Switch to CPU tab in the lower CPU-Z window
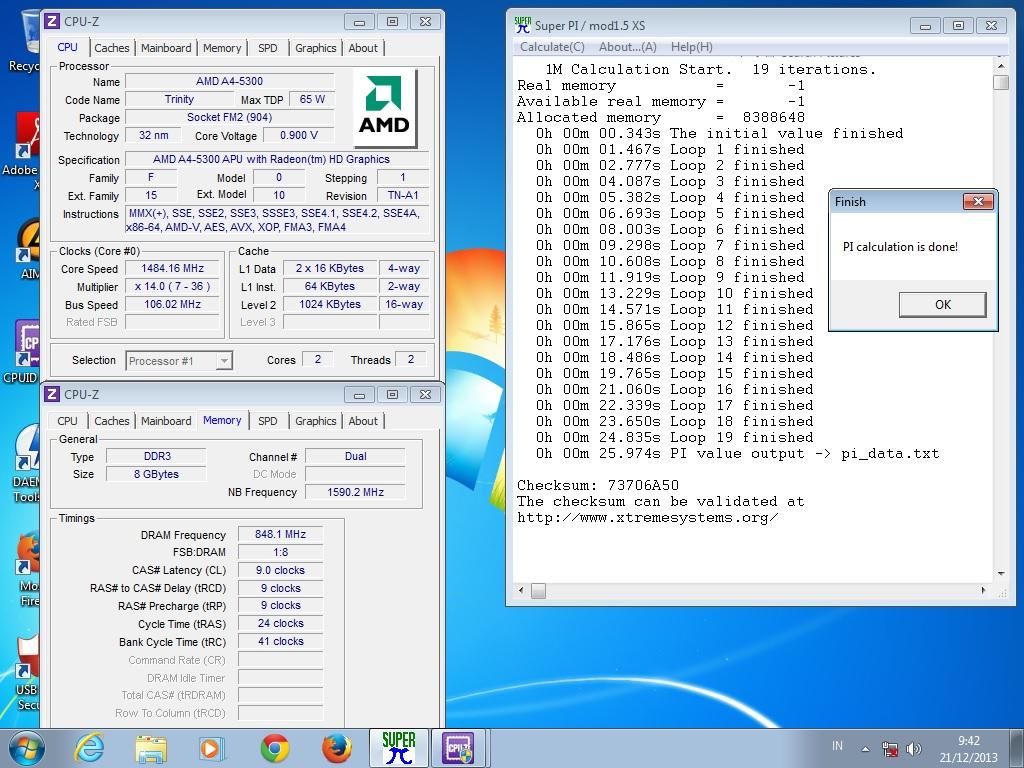1024x768 pixels. (67, 421)
